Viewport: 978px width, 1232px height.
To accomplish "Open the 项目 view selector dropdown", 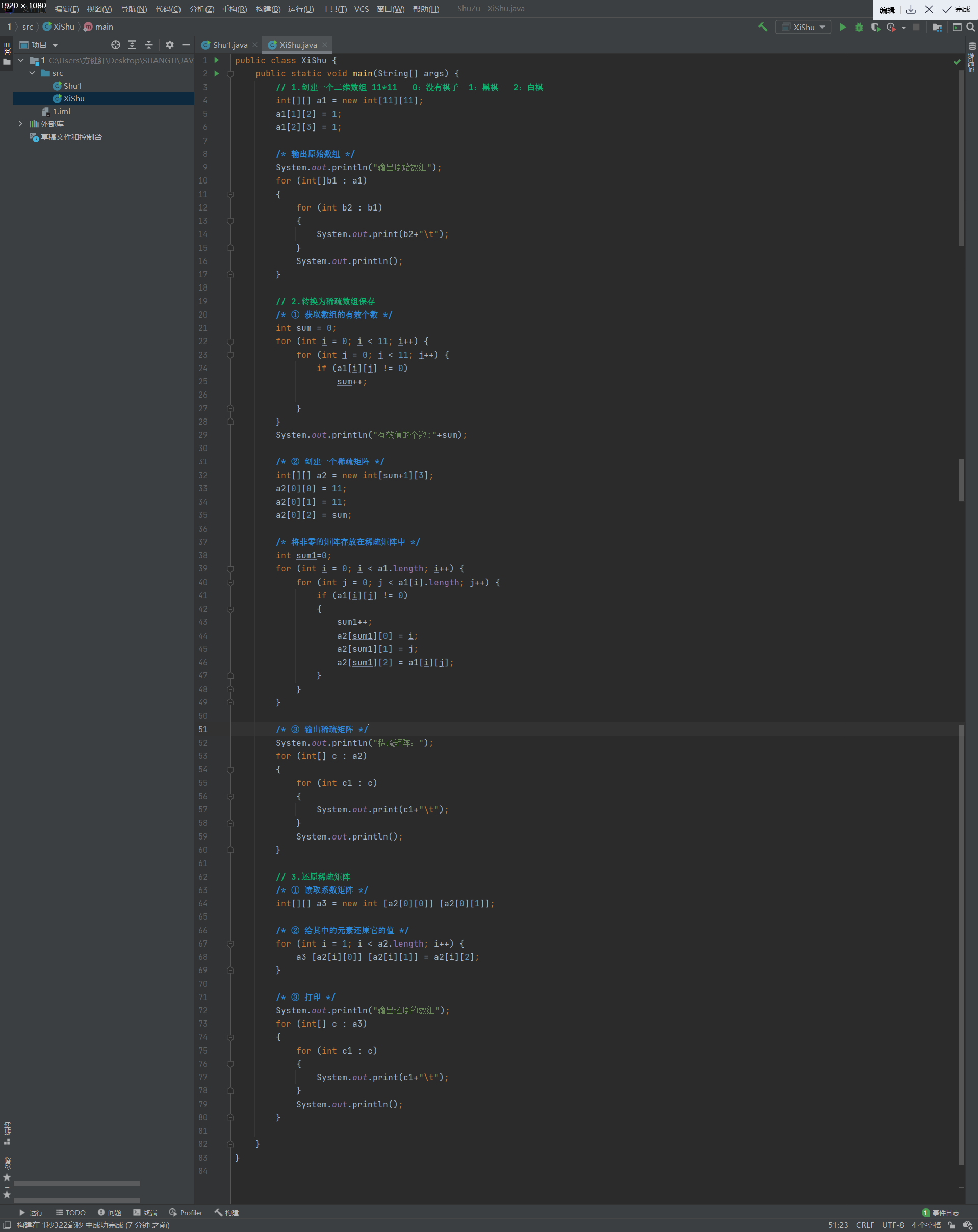I will (39, 45).
